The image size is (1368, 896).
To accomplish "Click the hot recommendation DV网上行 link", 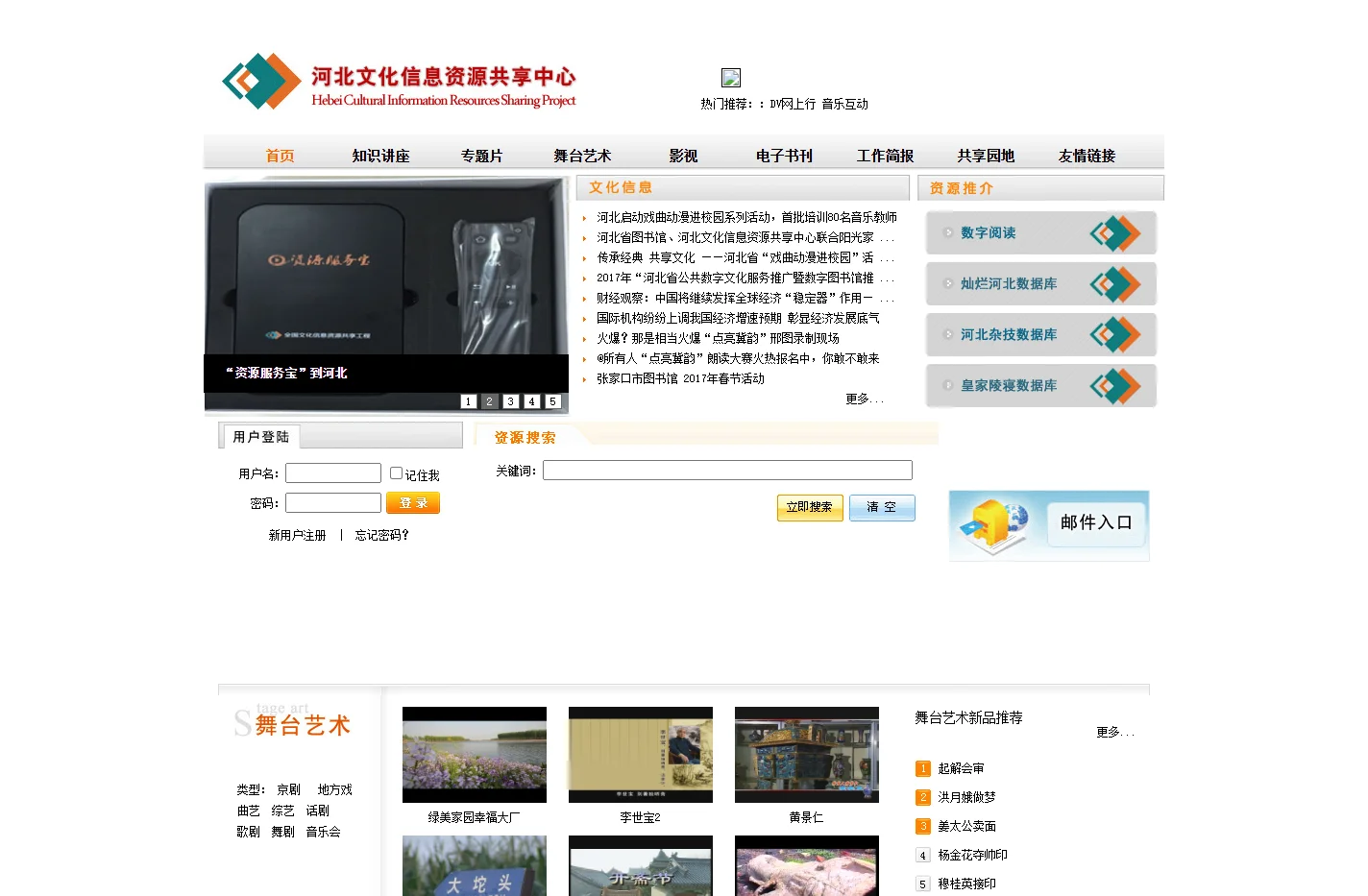I will (x=793, y=104).
